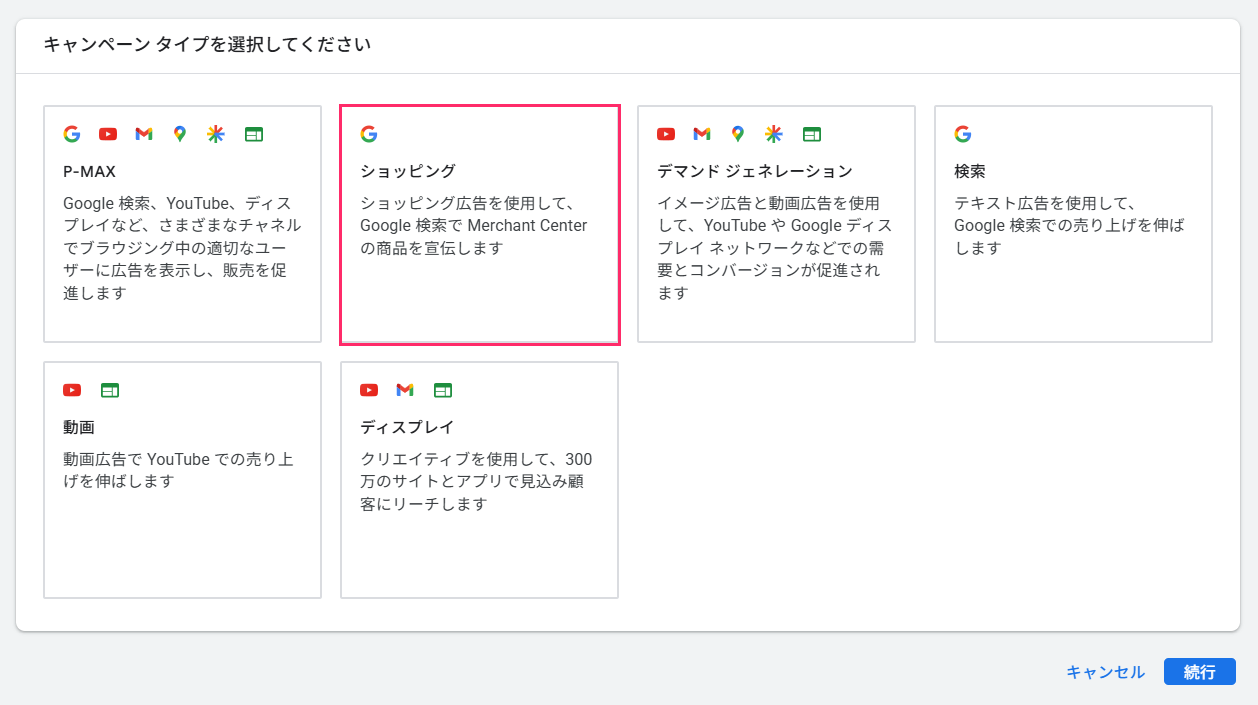The width and height of the screenshot is (1258, 705).
Task: Click the Display network icon in the P-MAX card
Action: tap(254, 134)
